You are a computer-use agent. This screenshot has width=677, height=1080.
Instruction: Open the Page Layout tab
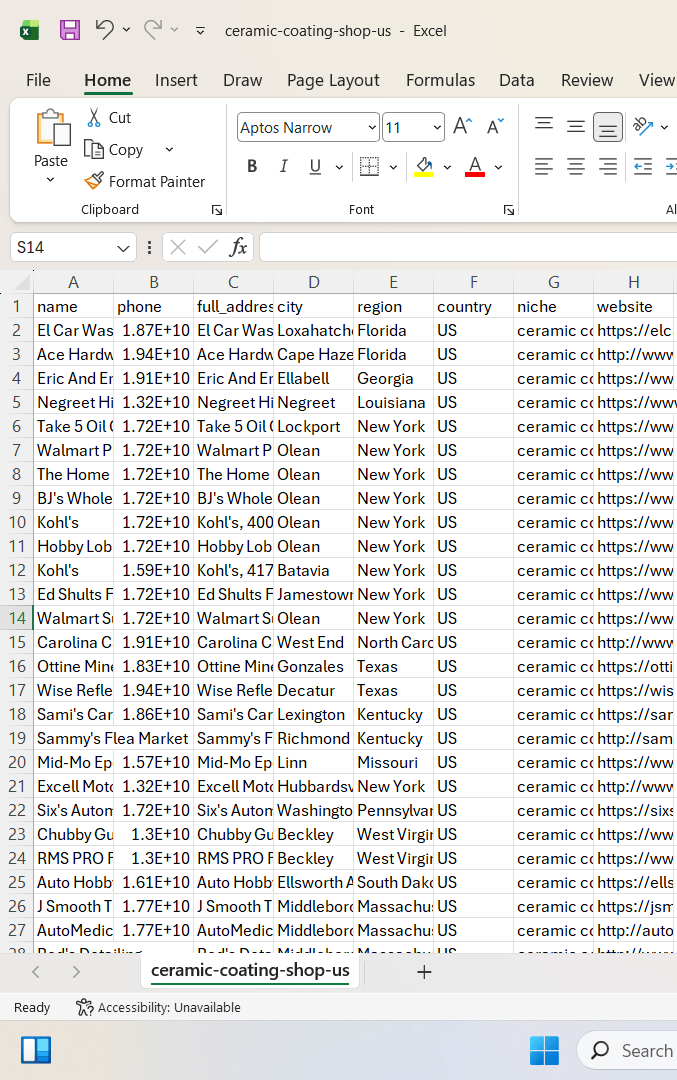(333, 81)
